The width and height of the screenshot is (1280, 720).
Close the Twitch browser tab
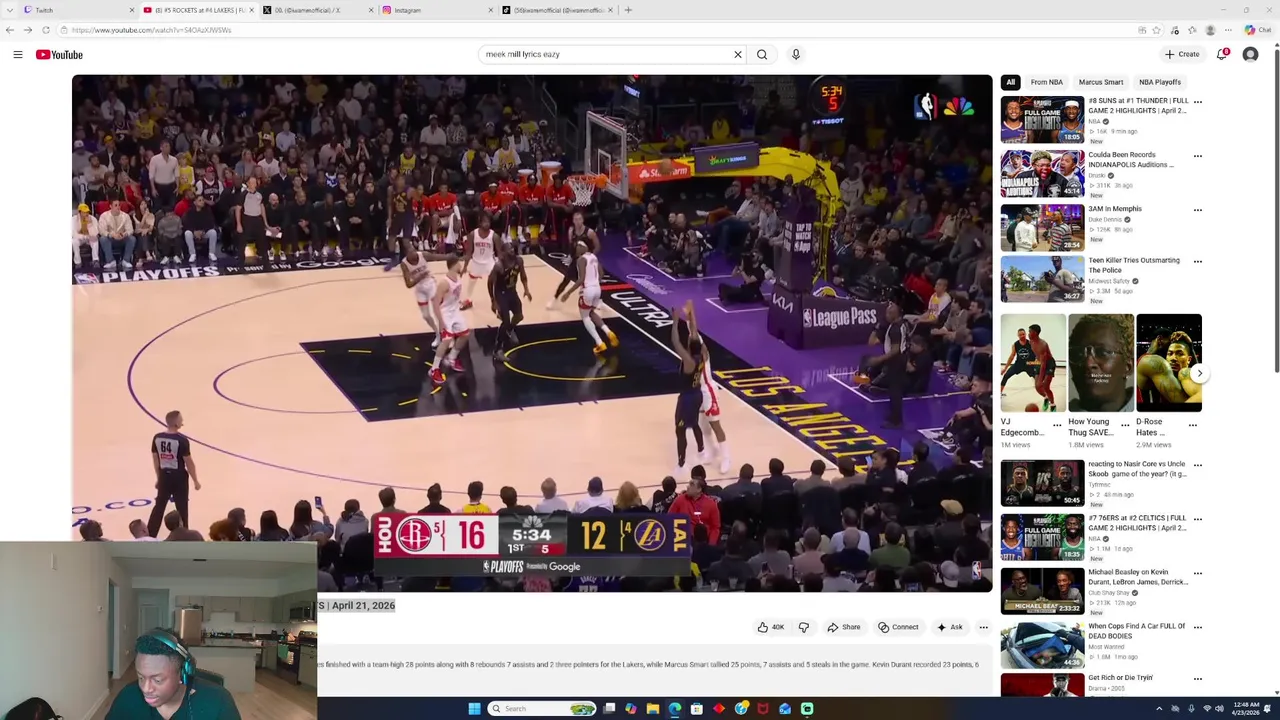131,10
